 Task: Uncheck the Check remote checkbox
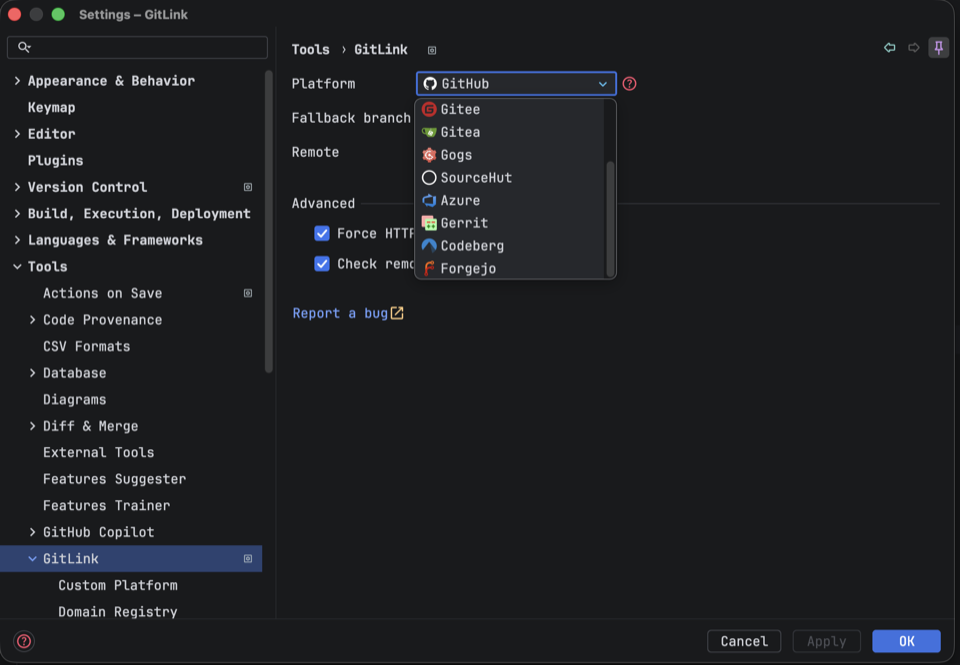322,264
